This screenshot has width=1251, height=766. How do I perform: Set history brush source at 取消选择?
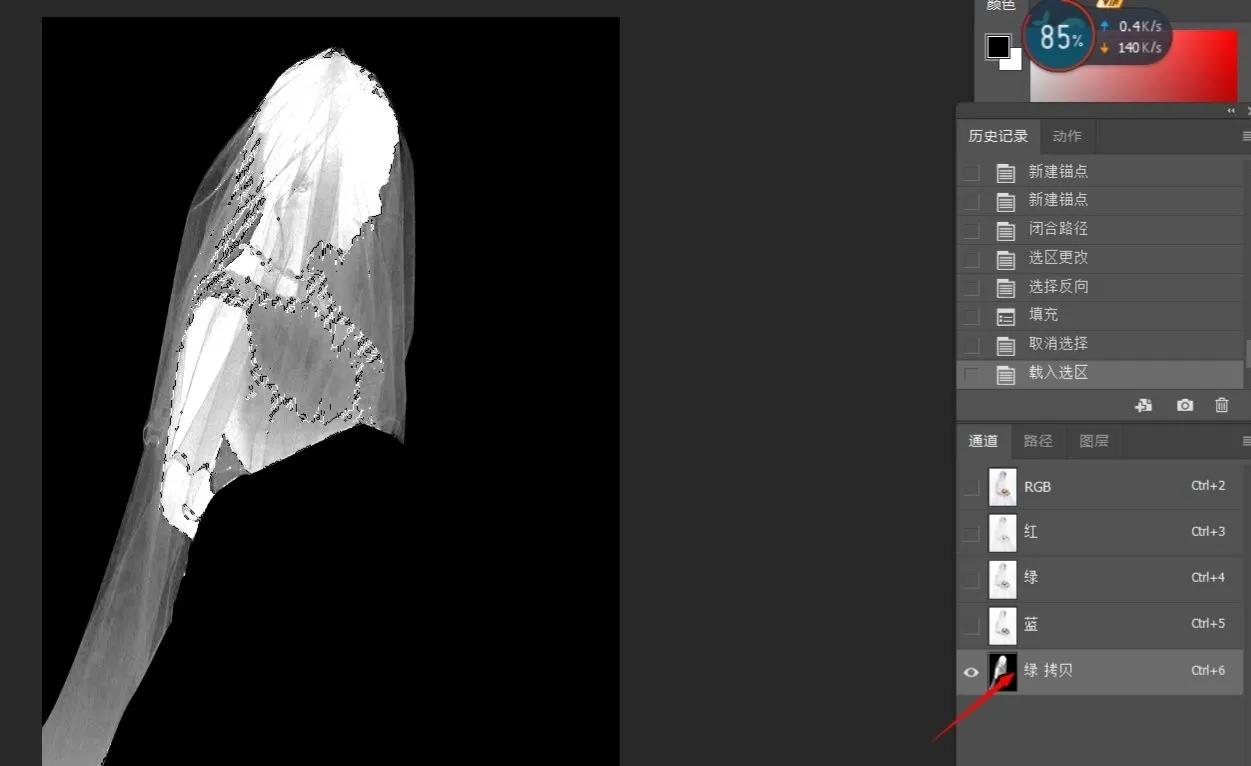click(x=970, y=345)
